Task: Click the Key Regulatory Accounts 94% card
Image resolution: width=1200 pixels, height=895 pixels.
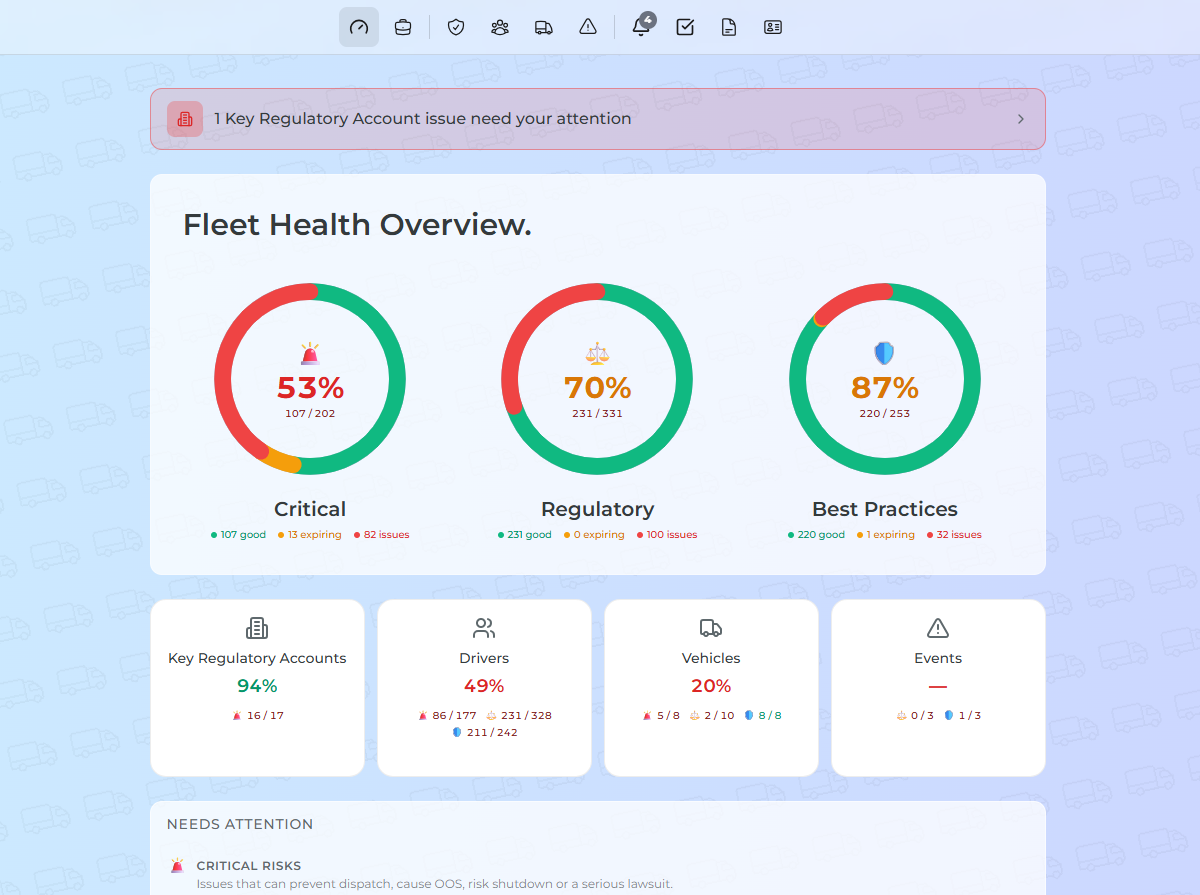Action: pyautogui.click(x=257, y=687)
